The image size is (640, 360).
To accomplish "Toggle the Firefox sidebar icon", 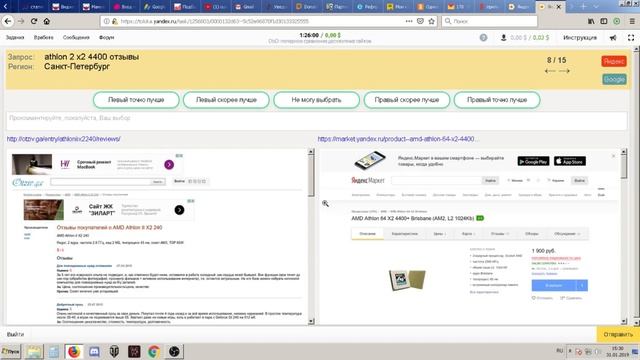I will [604, 21].
